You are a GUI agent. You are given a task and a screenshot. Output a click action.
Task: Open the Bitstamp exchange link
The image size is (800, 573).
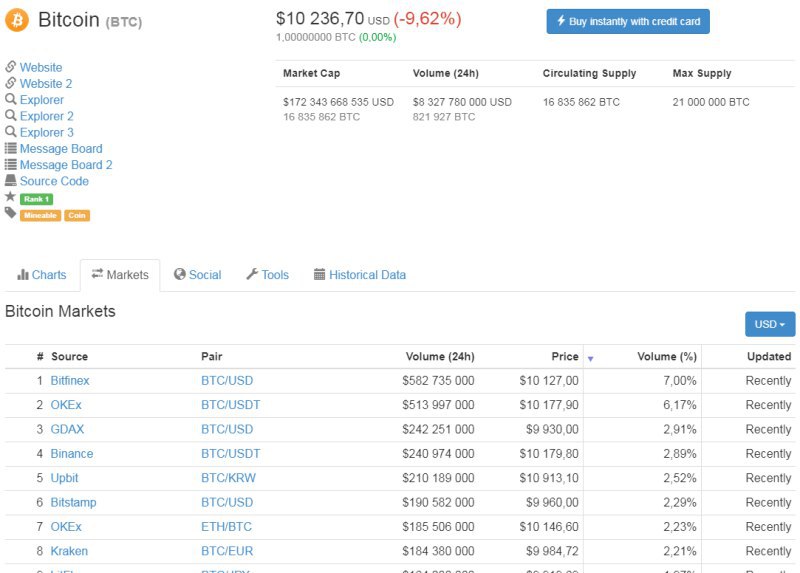73,503
